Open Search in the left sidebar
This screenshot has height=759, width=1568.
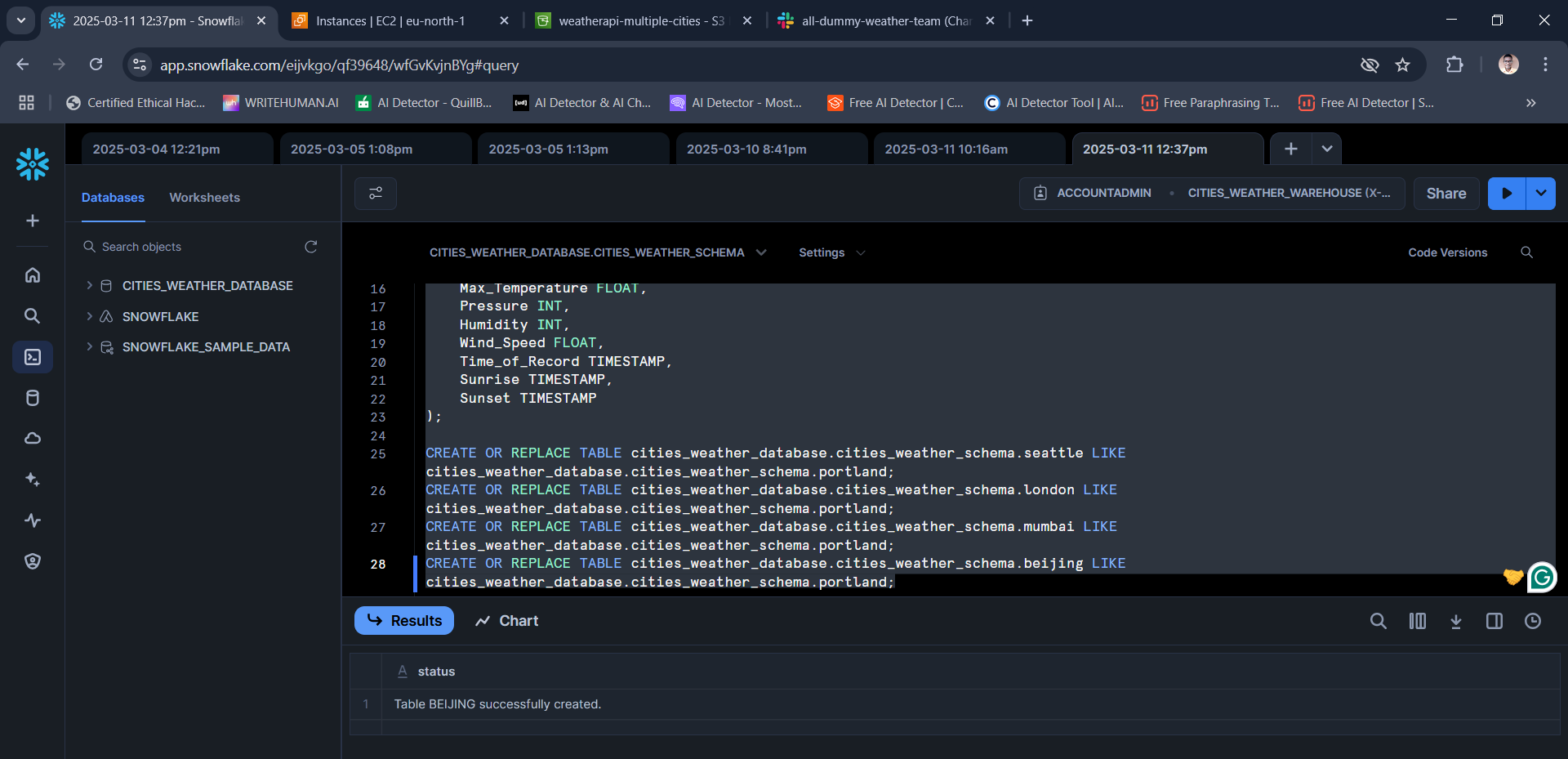click(33, 316)
